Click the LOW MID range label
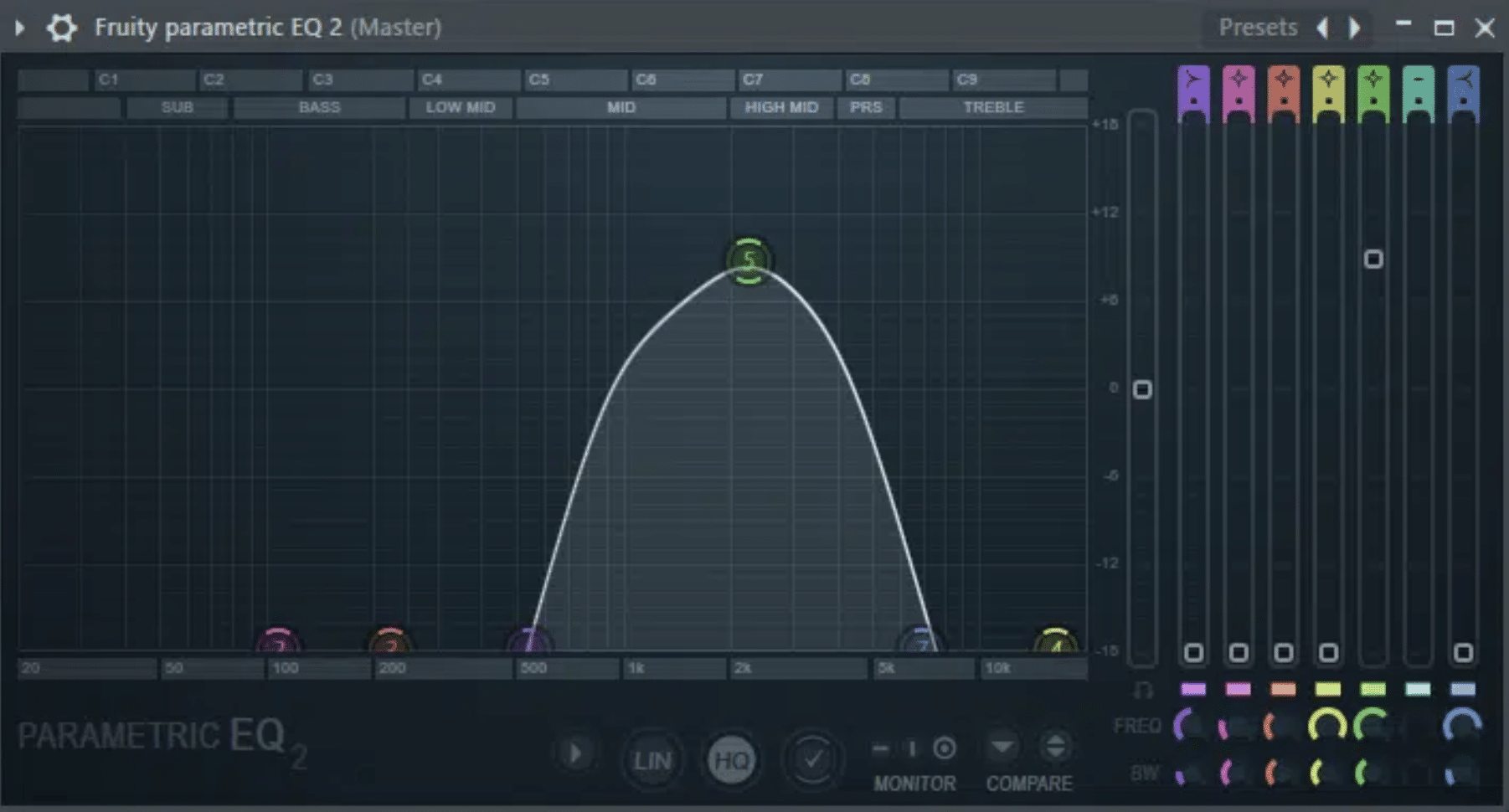Image resolution: width=1509 pixels, height=812 pixels. 461,107
